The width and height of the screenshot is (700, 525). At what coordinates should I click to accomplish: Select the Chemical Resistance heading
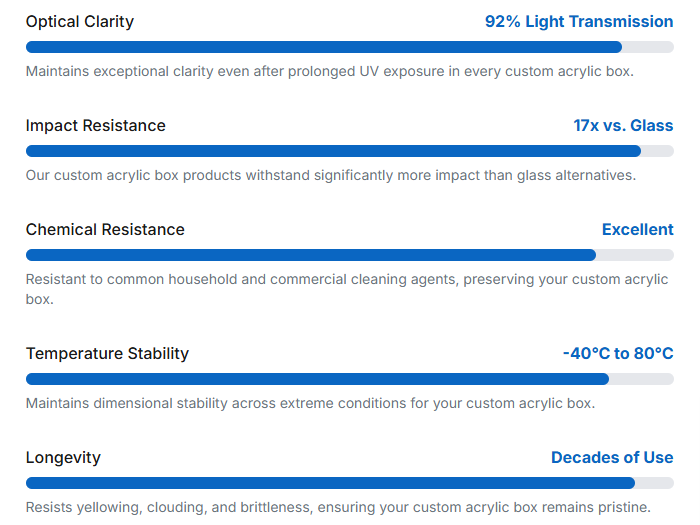[x=105, y=229]
